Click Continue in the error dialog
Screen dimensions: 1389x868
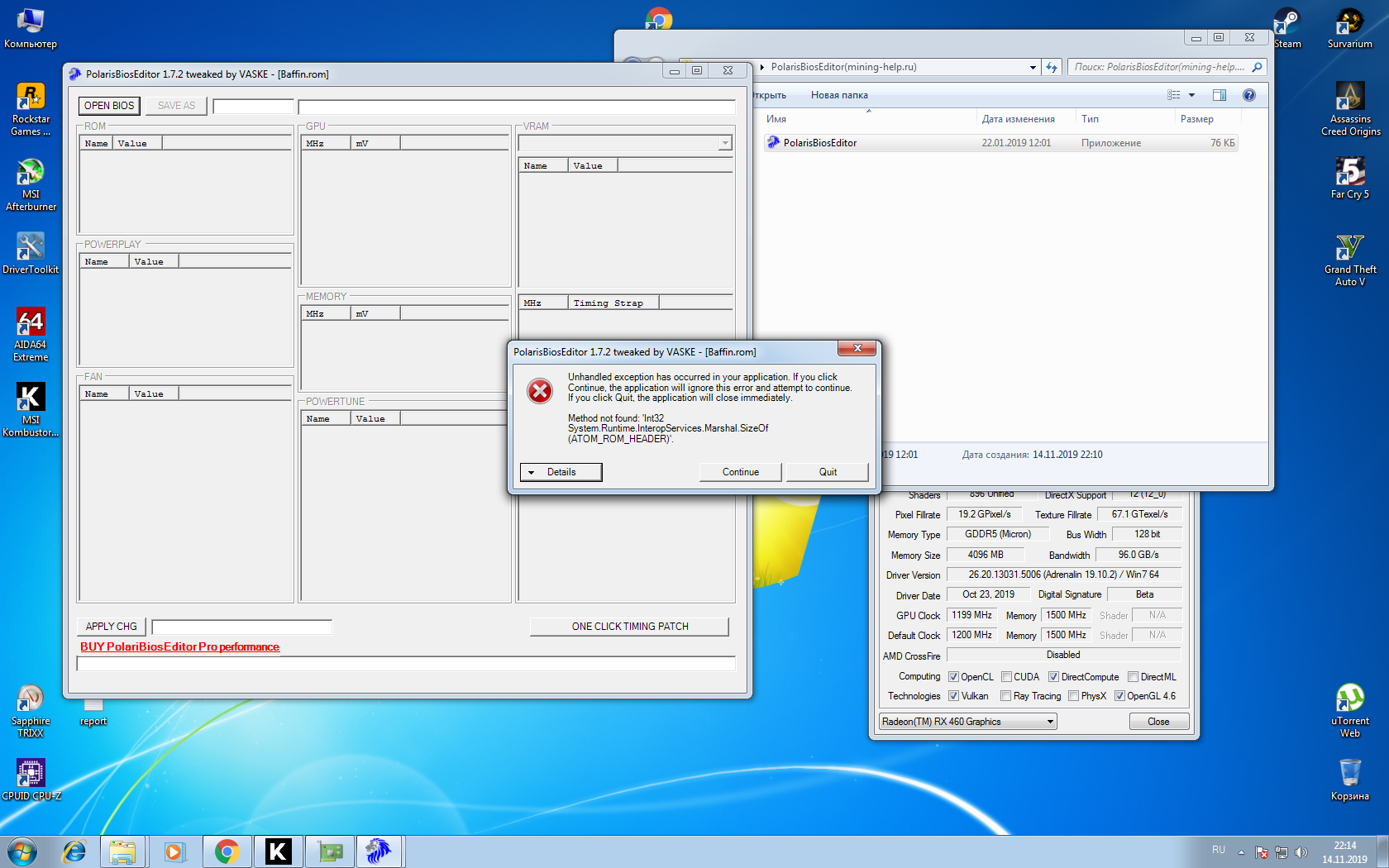[x=741, y=472]
